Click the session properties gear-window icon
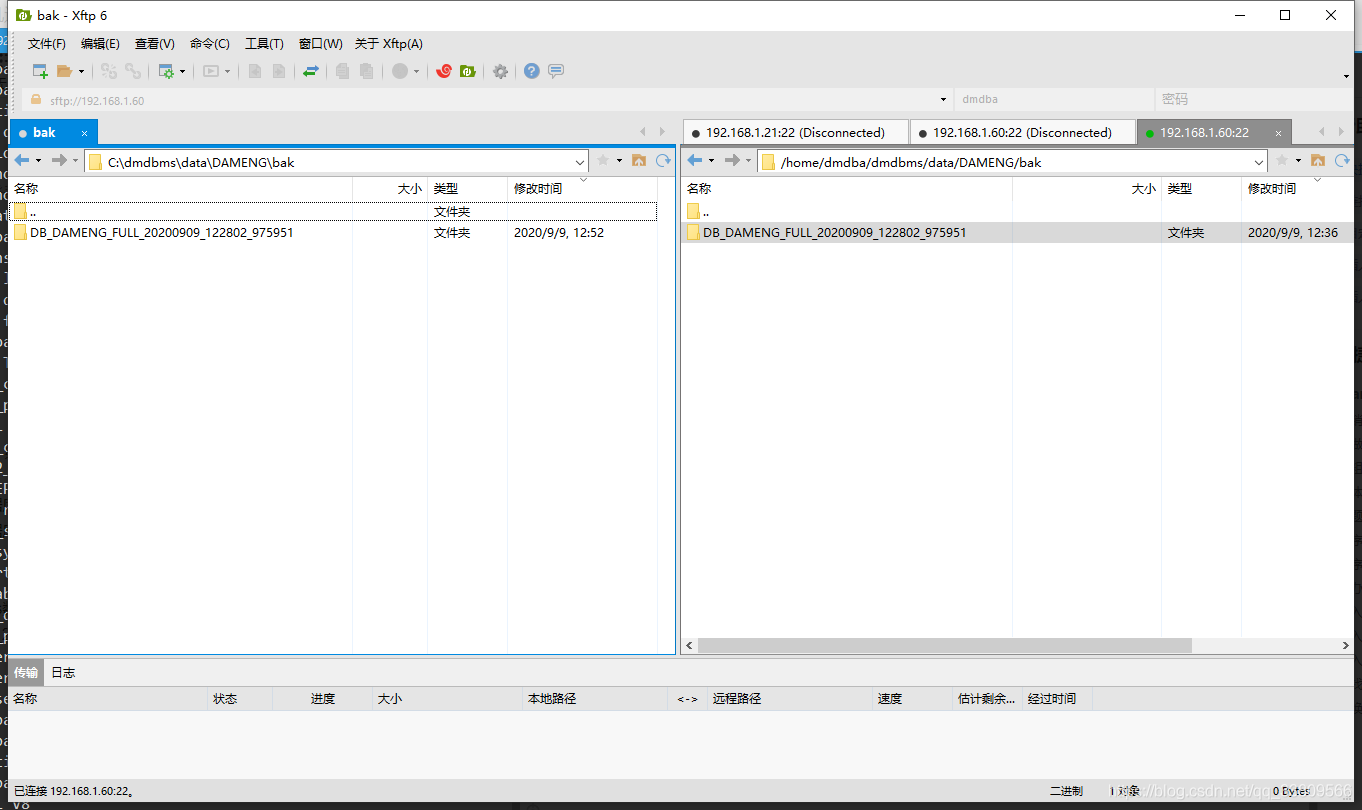 pos(166,71)
